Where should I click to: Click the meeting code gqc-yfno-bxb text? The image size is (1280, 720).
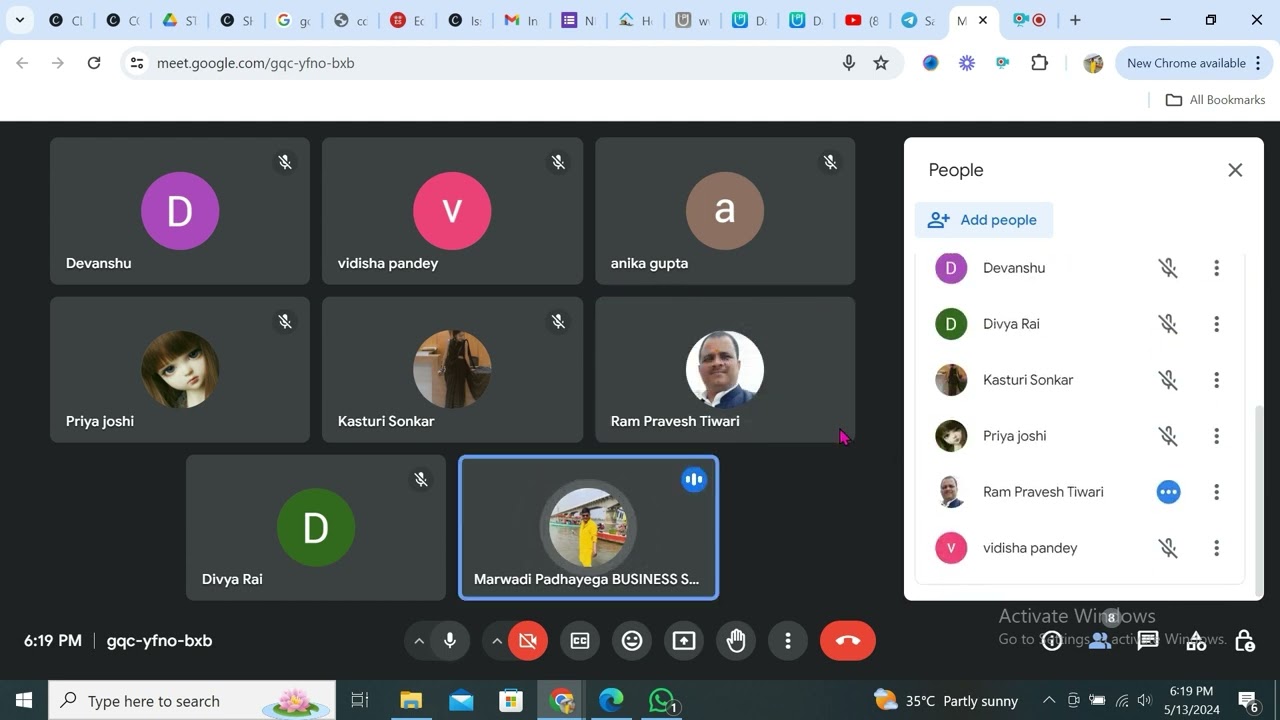click(x=159, y=641)
